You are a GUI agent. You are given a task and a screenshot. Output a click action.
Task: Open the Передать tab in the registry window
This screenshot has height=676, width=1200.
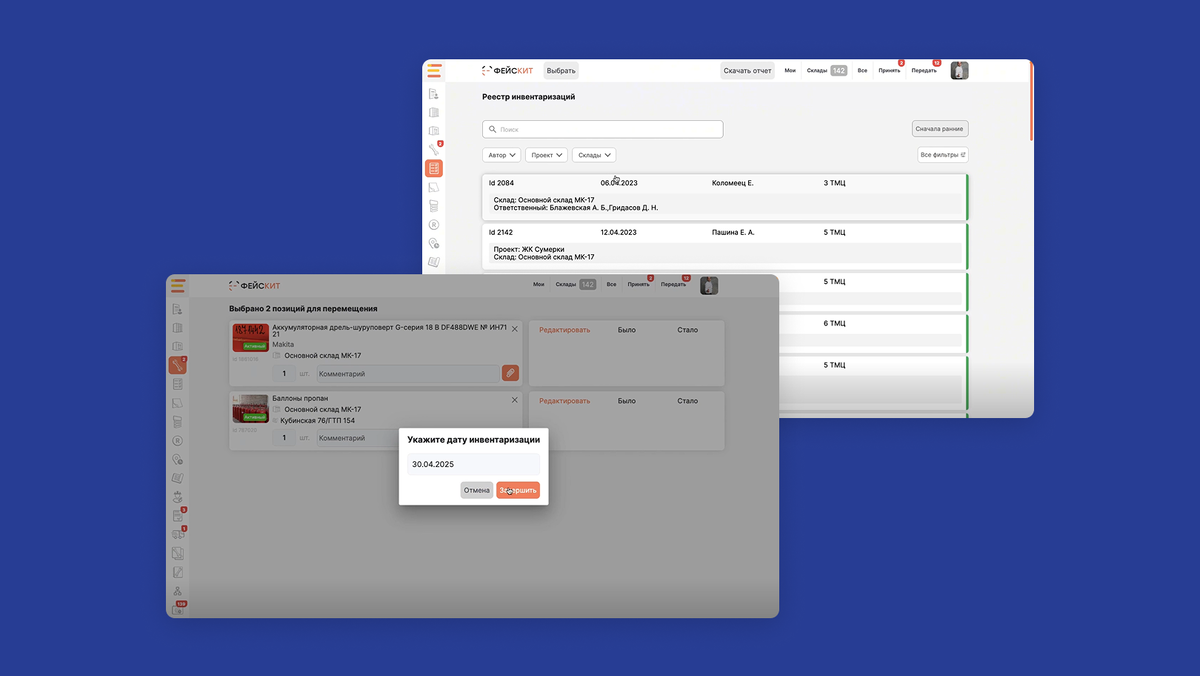click(924, 71)
